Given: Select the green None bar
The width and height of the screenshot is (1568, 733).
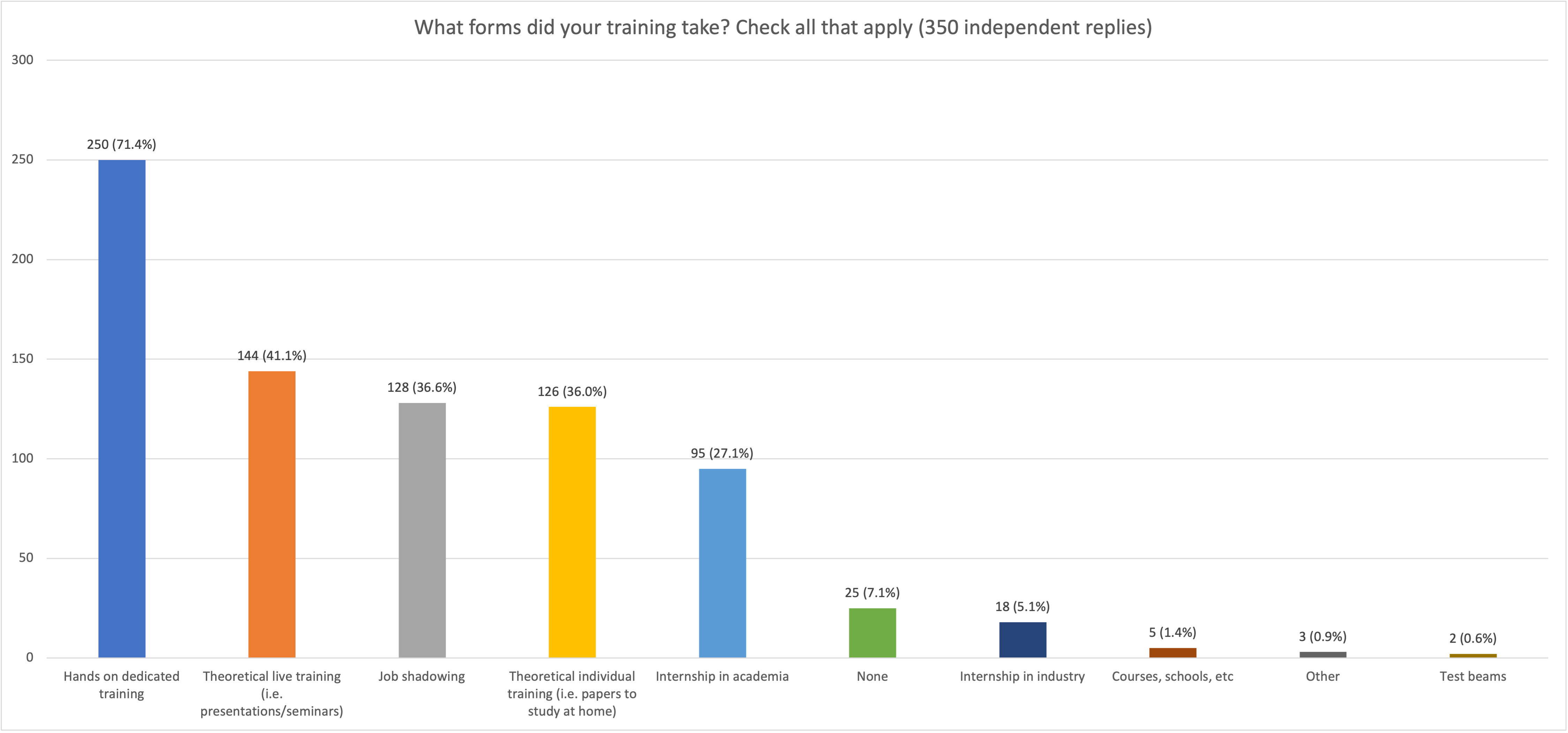Looking at the screenshot, I should [x=872, y=633].
